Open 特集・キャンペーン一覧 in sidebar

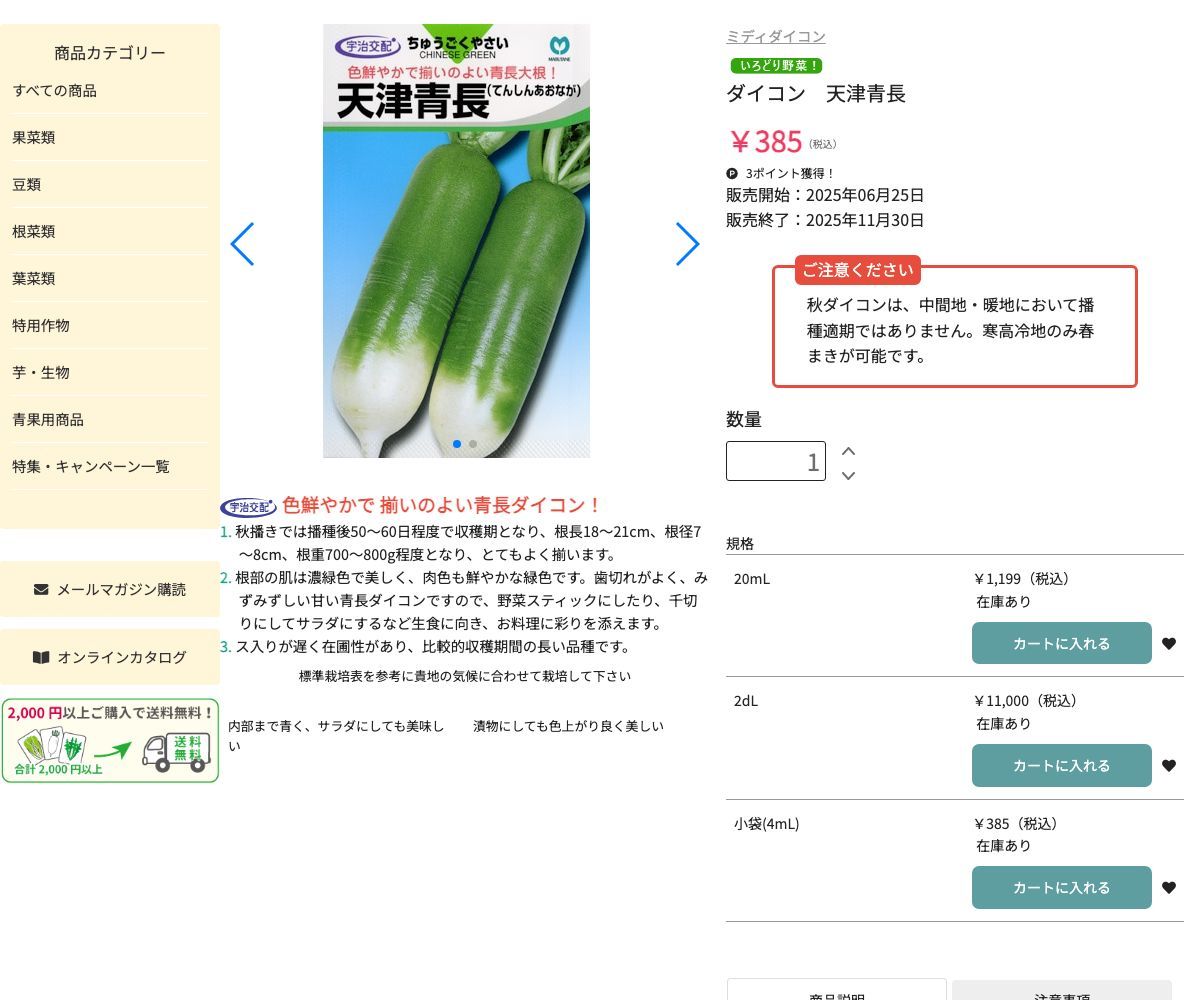tap(91, 467)
